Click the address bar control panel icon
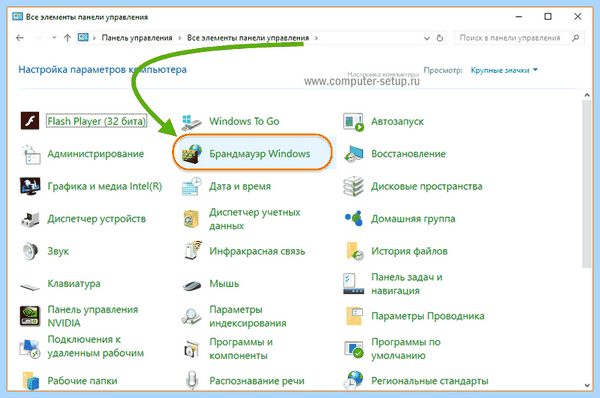This screenshot has height=398, width=600. click(x=83, y=38)
